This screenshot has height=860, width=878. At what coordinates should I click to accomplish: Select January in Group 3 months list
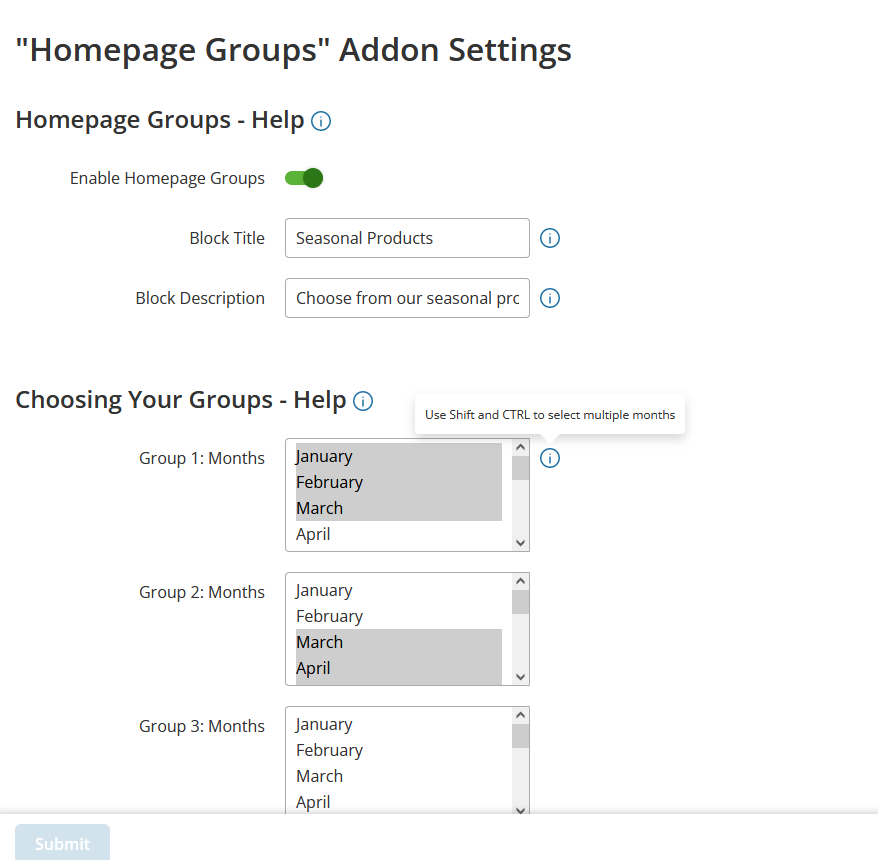(x=398, y=724)
